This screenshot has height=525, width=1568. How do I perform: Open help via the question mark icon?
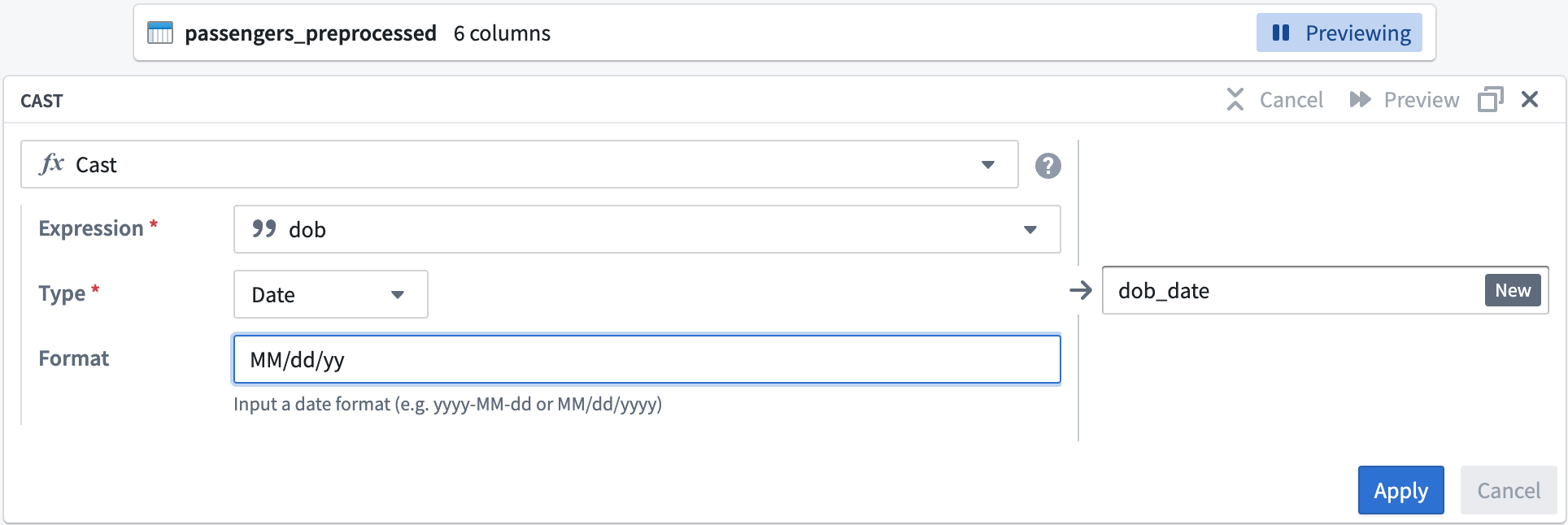[x=1048, y=166]
